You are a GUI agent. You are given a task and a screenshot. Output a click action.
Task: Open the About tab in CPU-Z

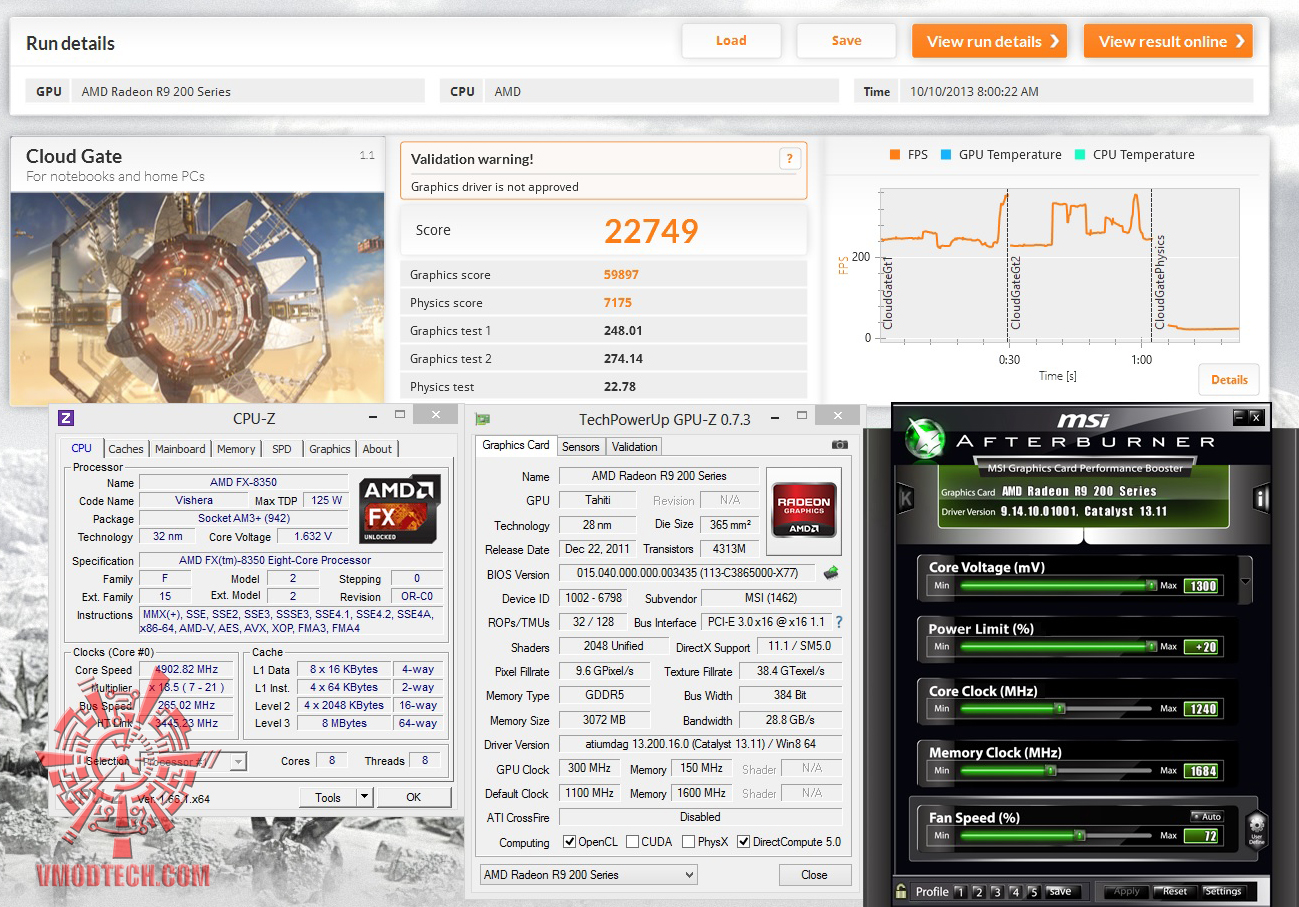point(377,449)
